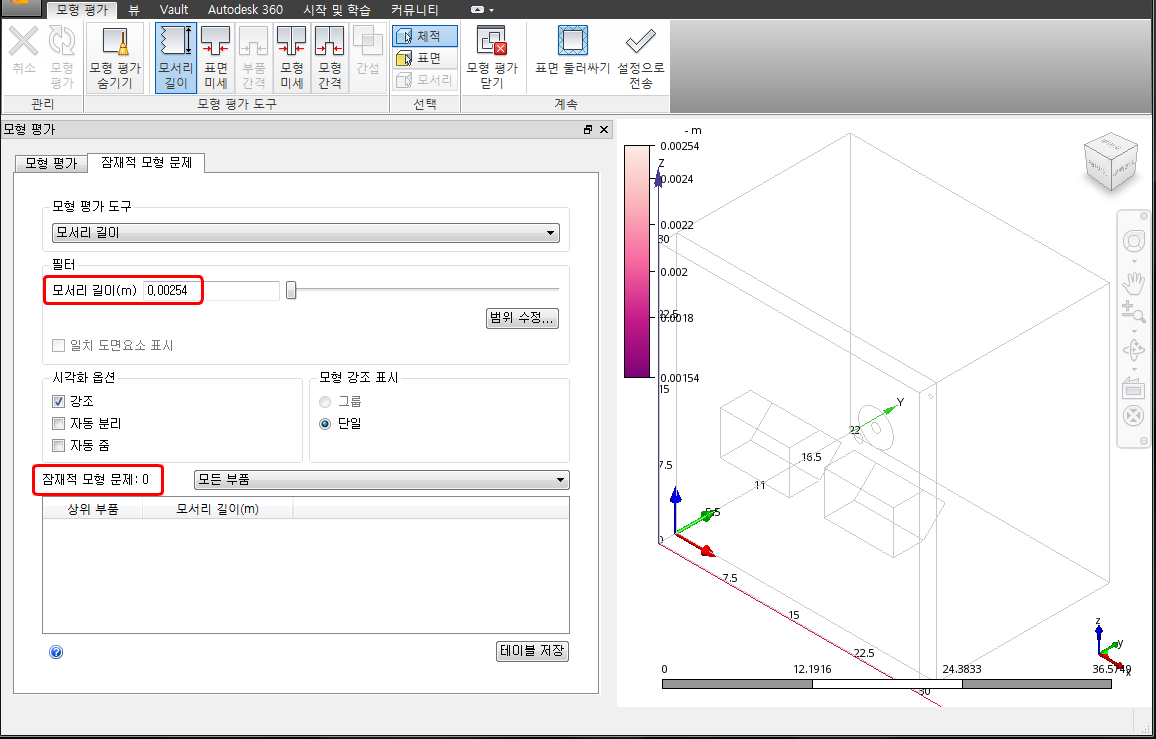Open the steering wheel in navigation bar
Screen dimensions: 1156x739
[x=1133, y=241]
